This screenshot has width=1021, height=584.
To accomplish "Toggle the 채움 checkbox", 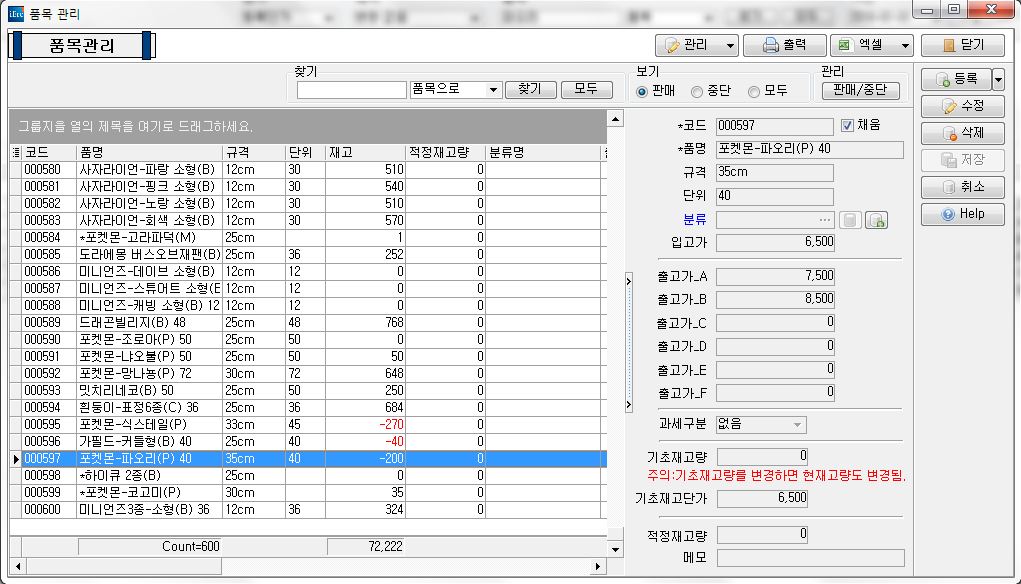I will coord(847,125).
